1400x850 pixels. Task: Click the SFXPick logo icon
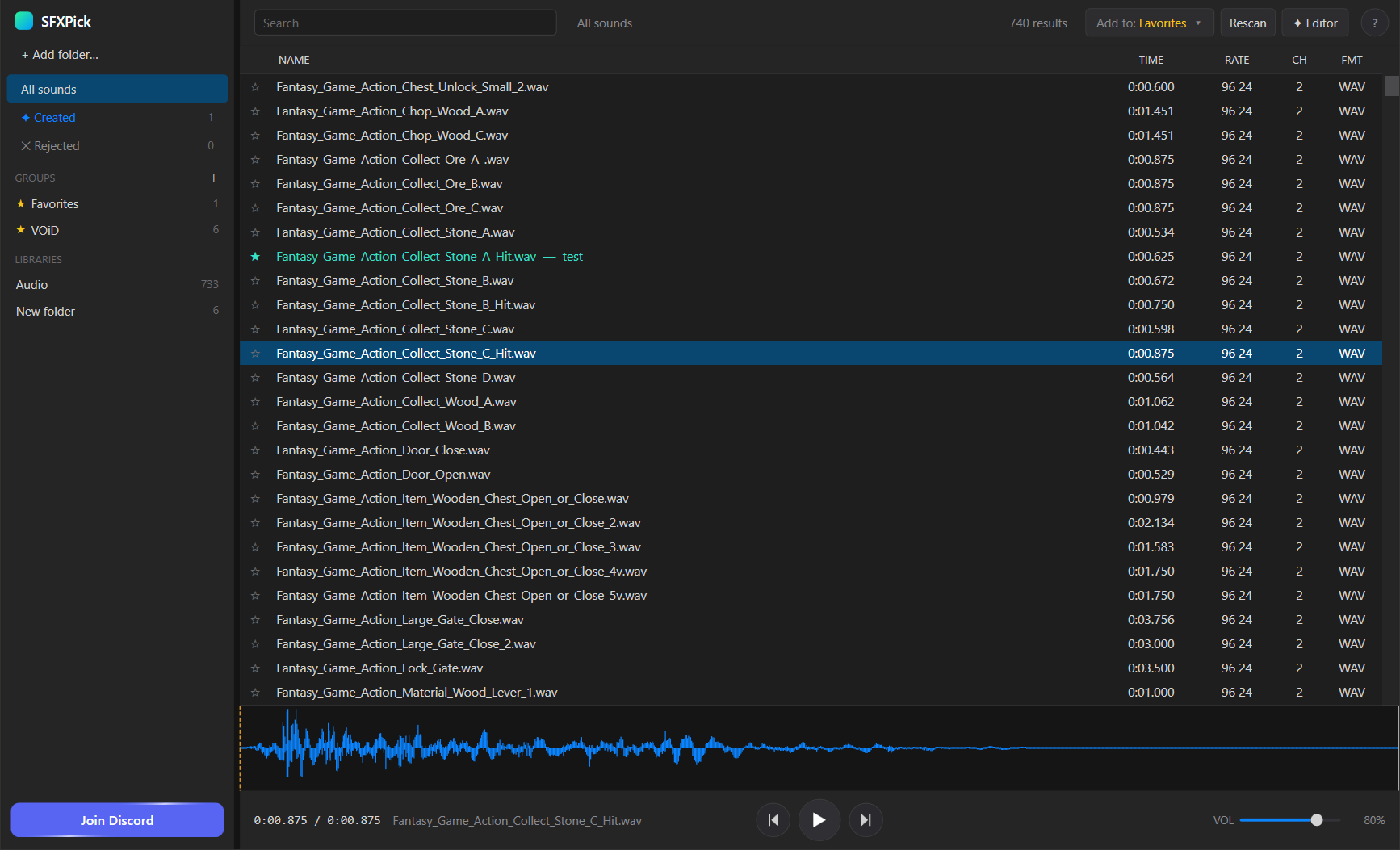[24, 21]
